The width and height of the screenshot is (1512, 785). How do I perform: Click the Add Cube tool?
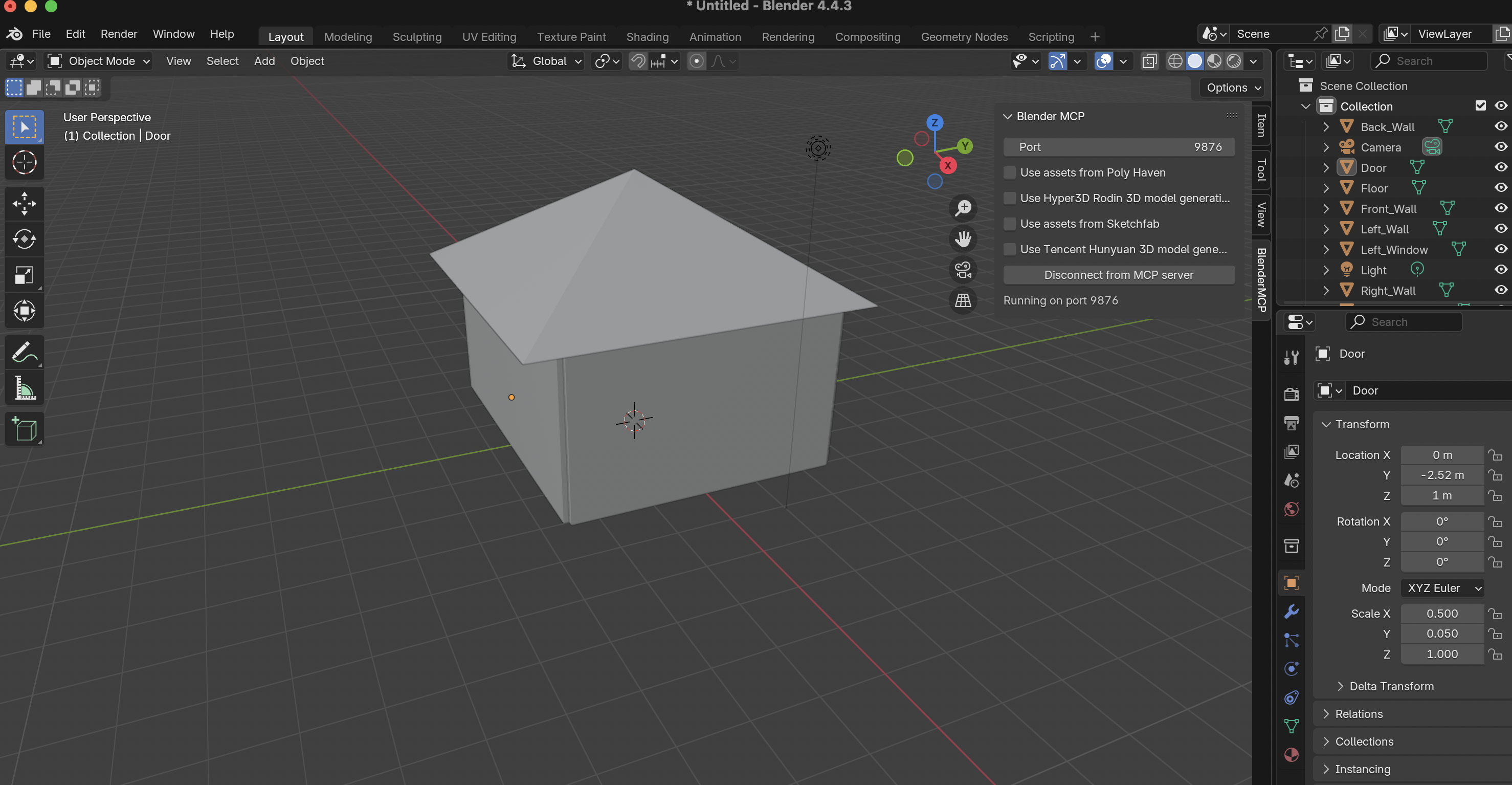pos(24,429)
